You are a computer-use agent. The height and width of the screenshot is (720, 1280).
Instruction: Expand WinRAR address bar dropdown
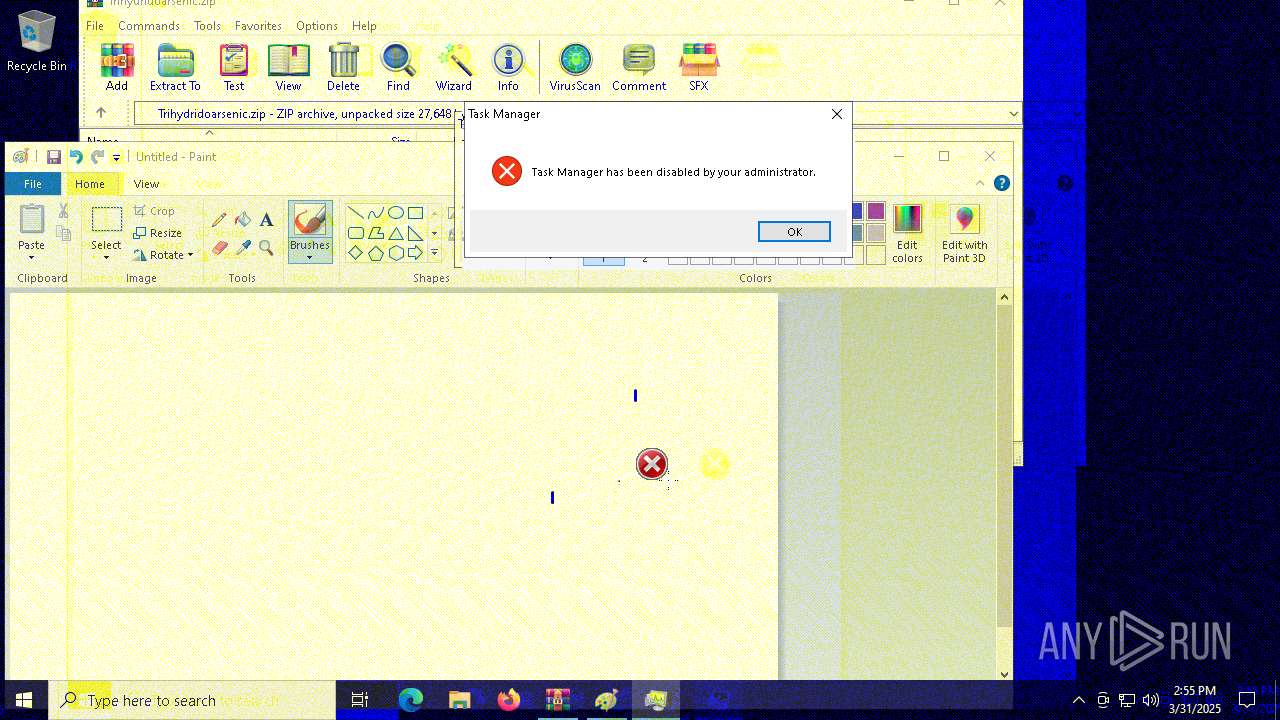[1013, 114]
